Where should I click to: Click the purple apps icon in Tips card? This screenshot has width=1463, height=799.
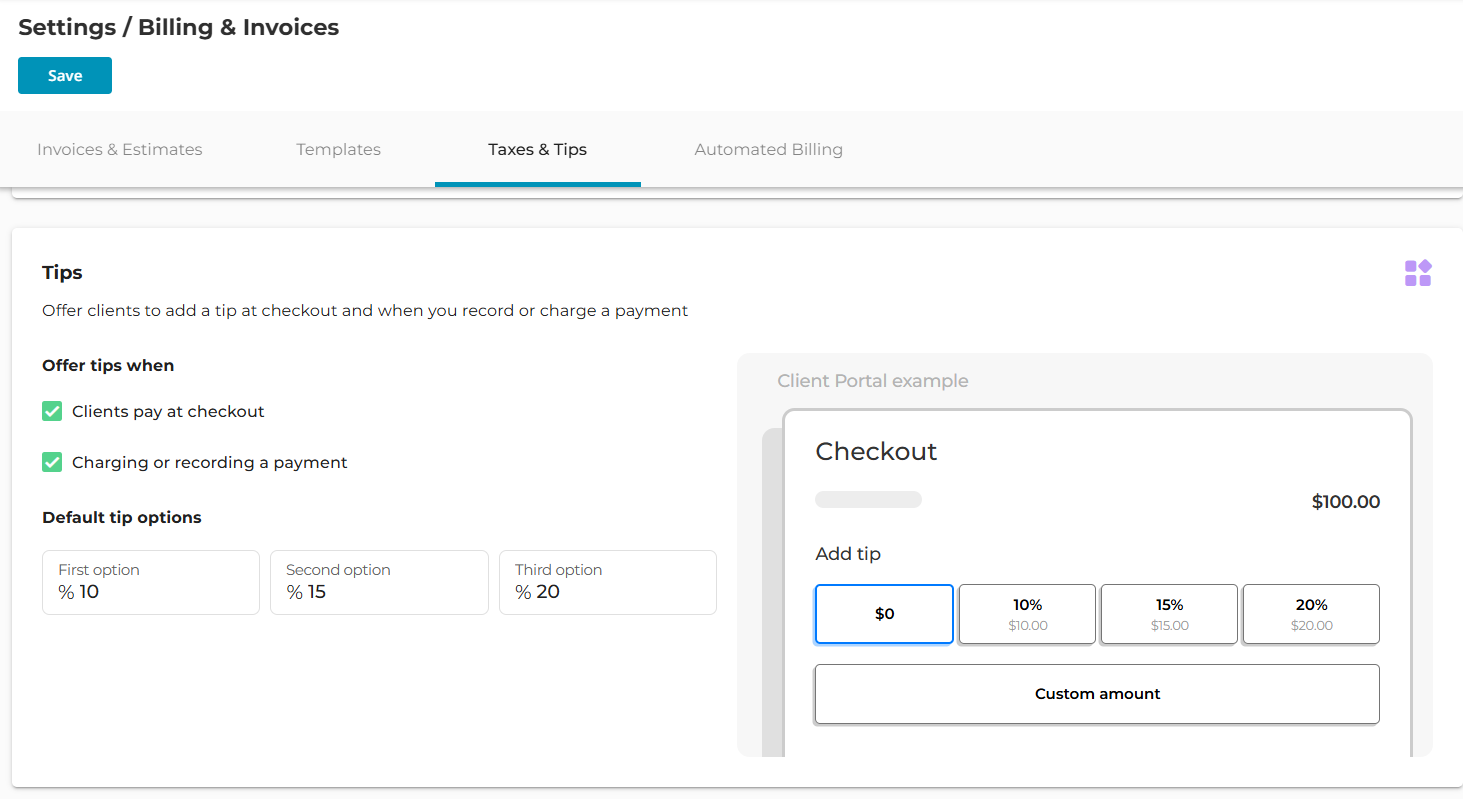pyautogui.click(x=1417, y=273)
